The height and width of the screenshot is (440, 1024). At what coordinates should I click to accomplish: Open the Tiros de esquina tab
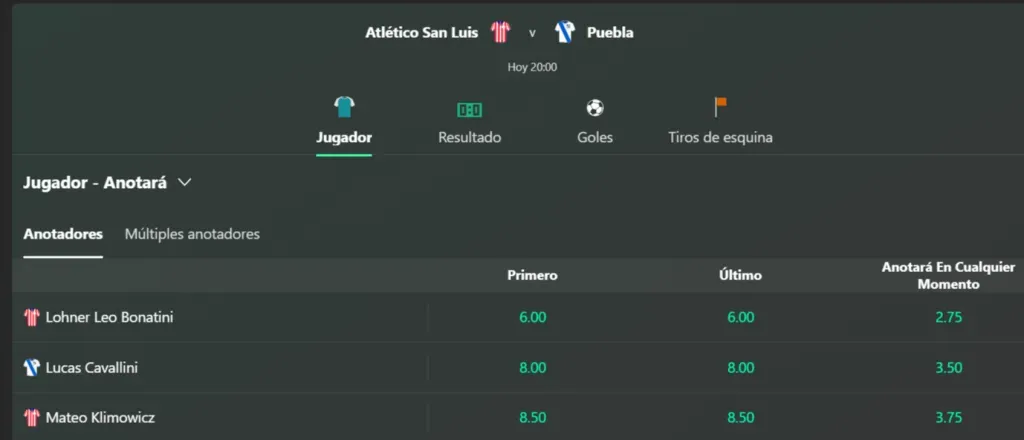(720, 137)
